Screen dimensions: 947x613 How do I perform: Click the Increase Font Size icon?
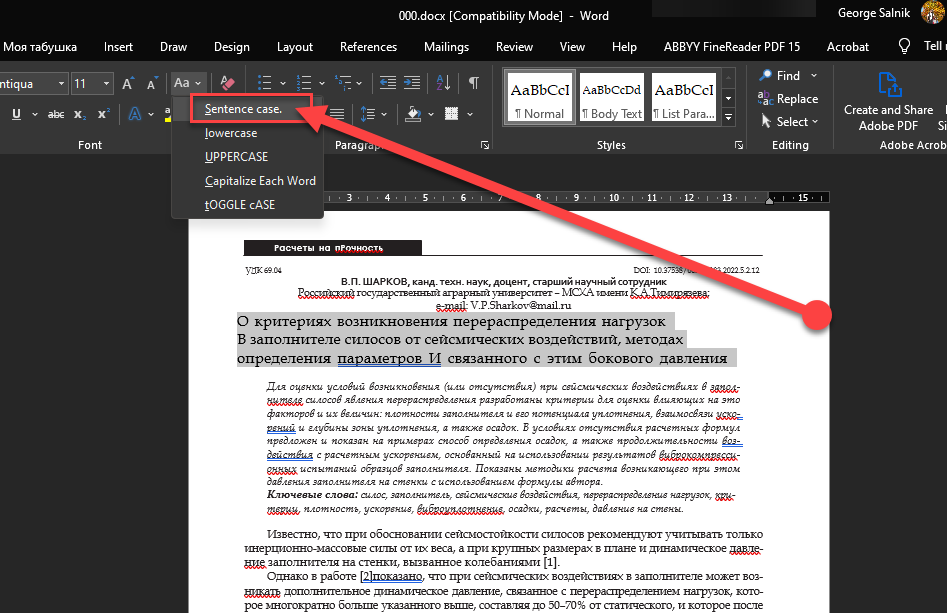128,83
